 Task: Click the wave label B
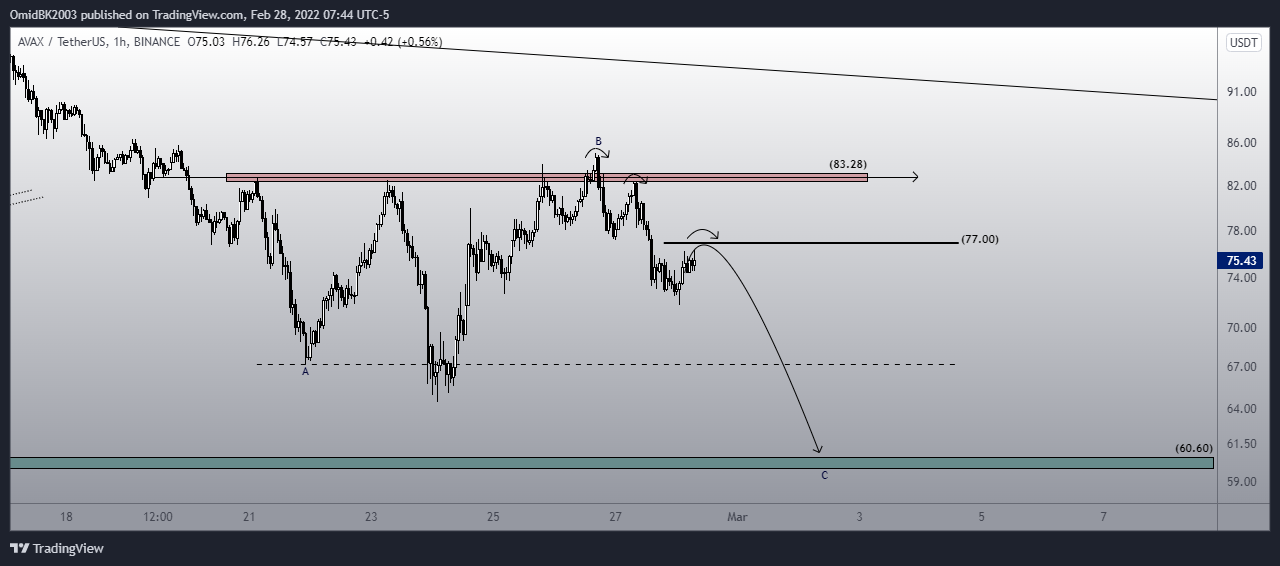point(598,141)
